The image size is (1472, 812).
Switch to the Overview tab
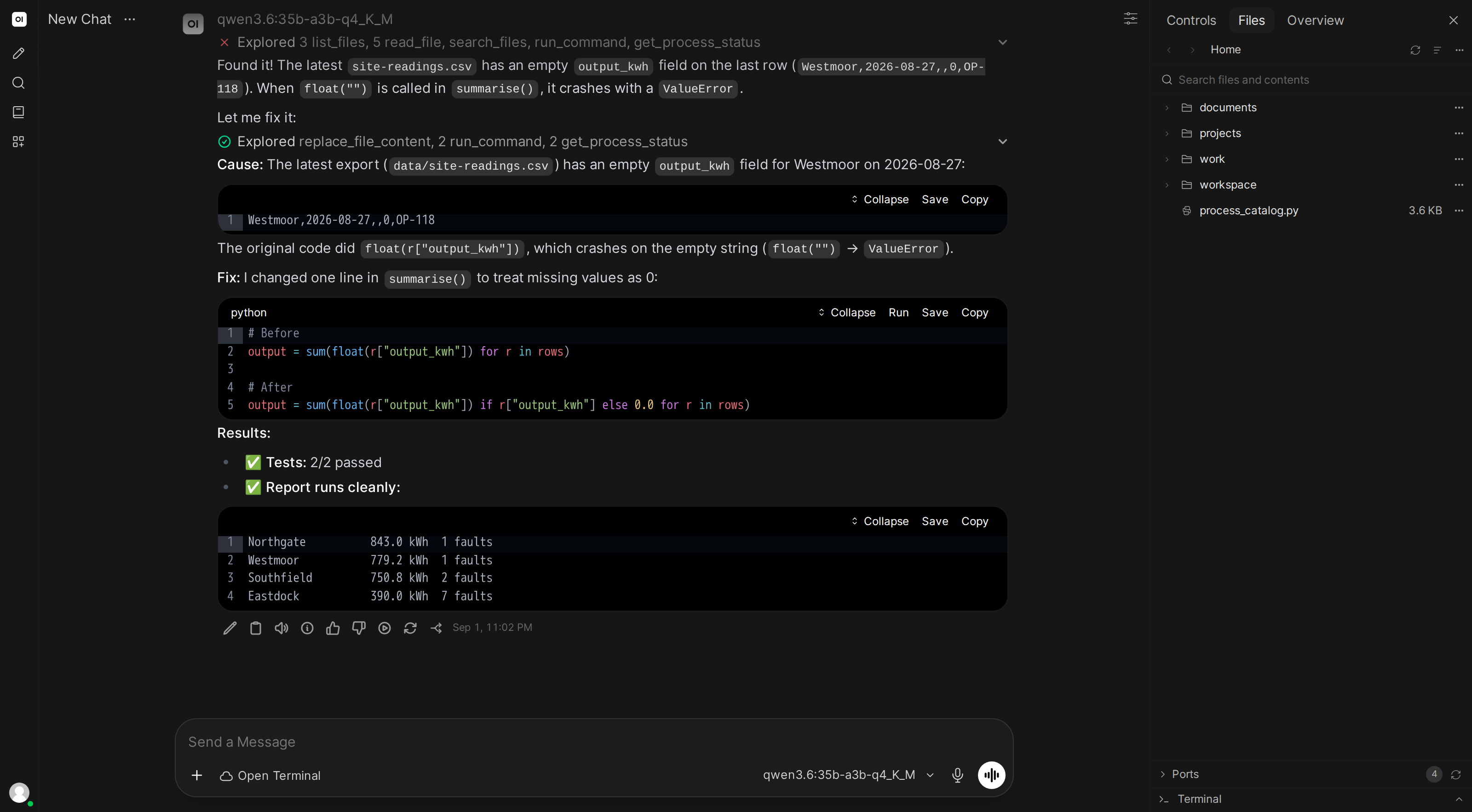pyautogui.click(x=1315, y=20)
